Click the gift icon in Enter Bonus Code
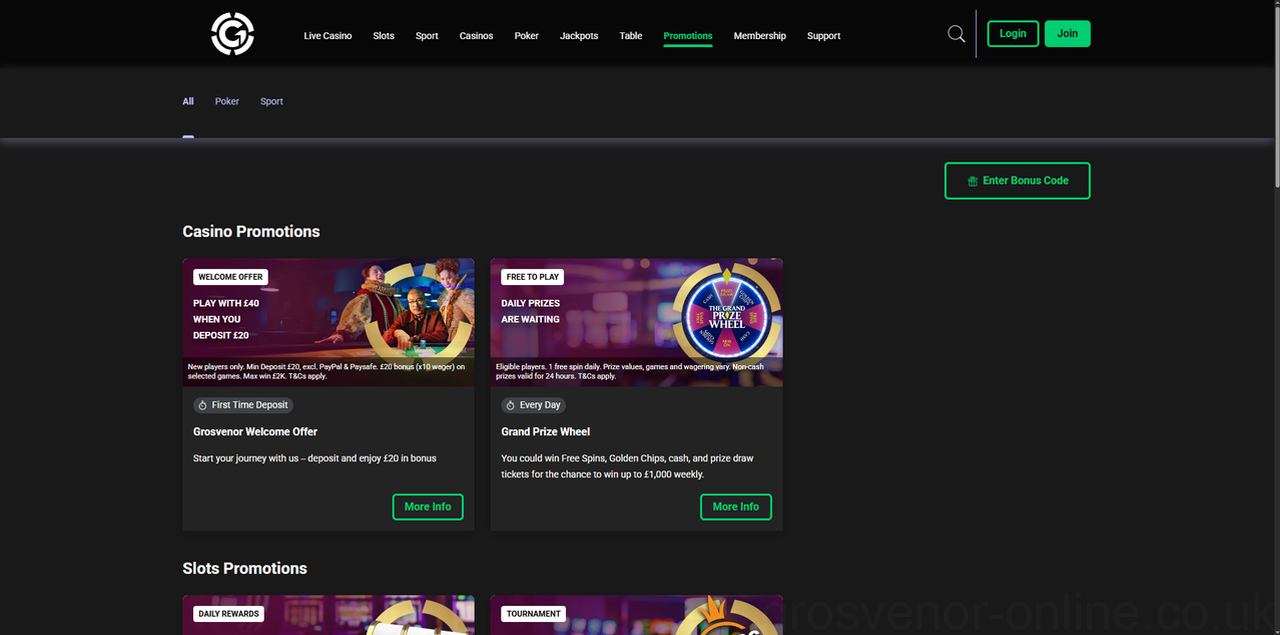 [x=972, y=181]
